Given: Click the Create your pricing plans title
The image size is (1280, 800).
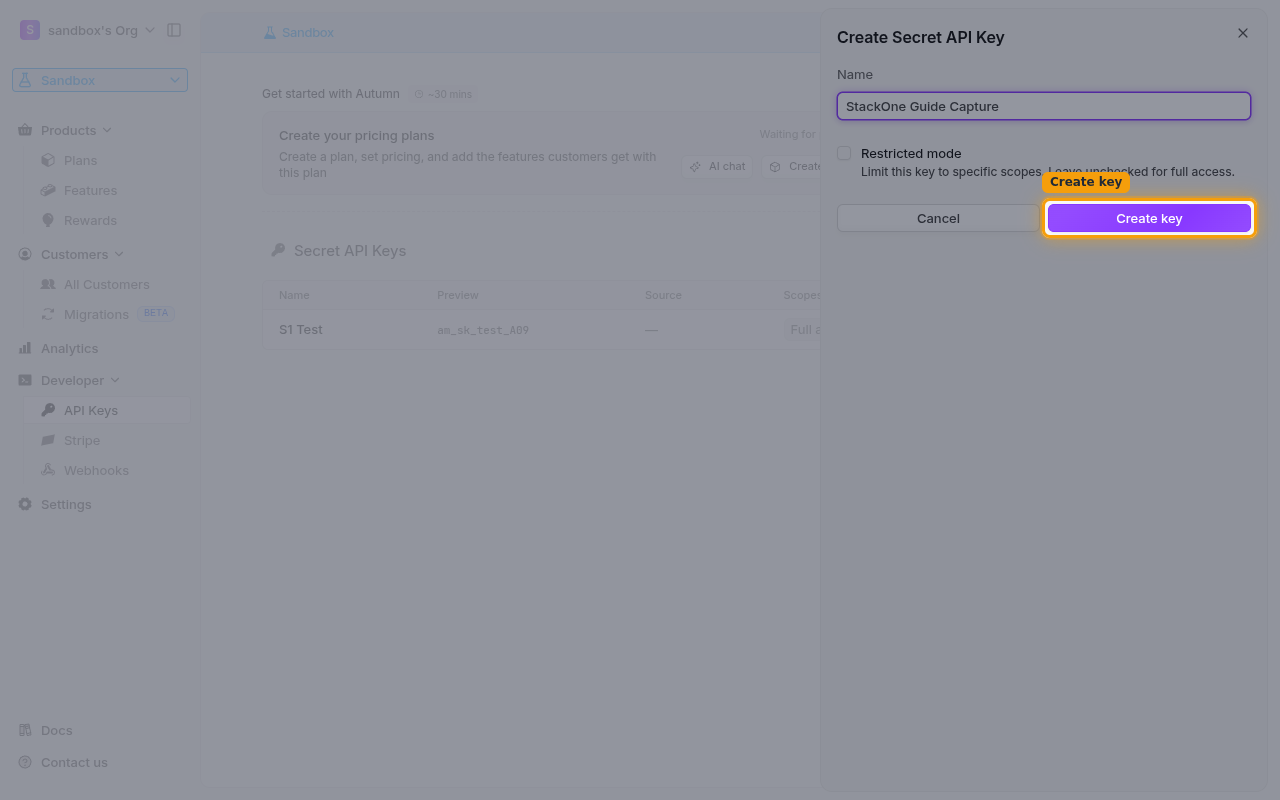Looking at the screenshot, I should 357,136.
